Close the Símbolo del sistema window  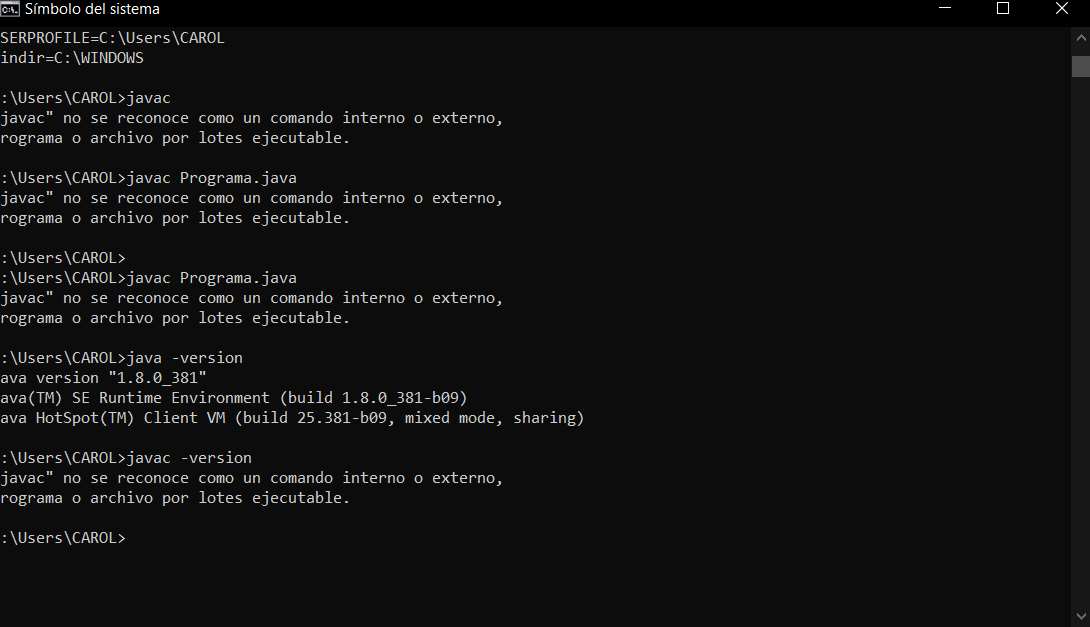click(1060, 9)
